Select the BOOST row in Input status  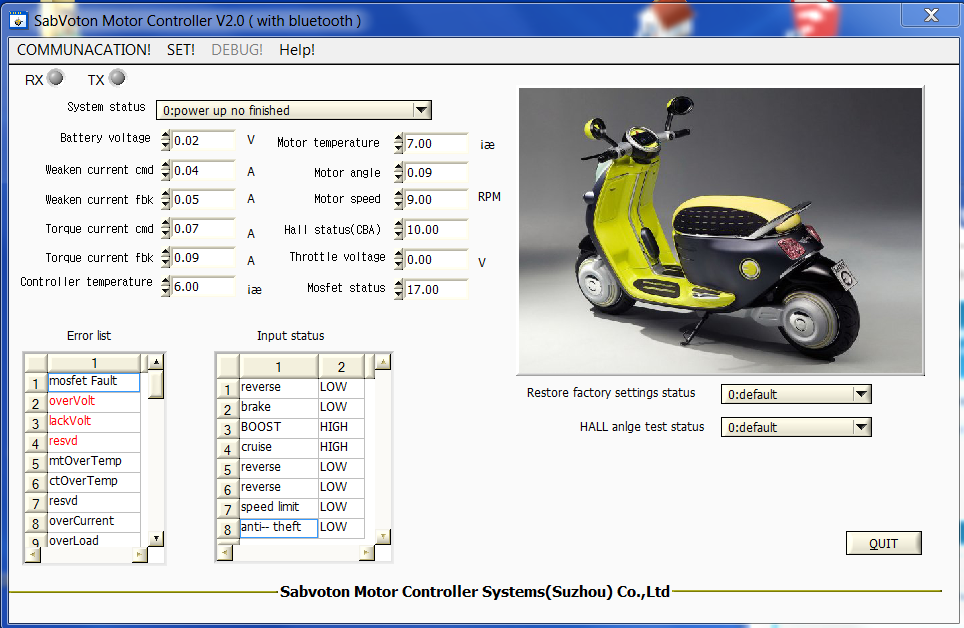[277, 427]
